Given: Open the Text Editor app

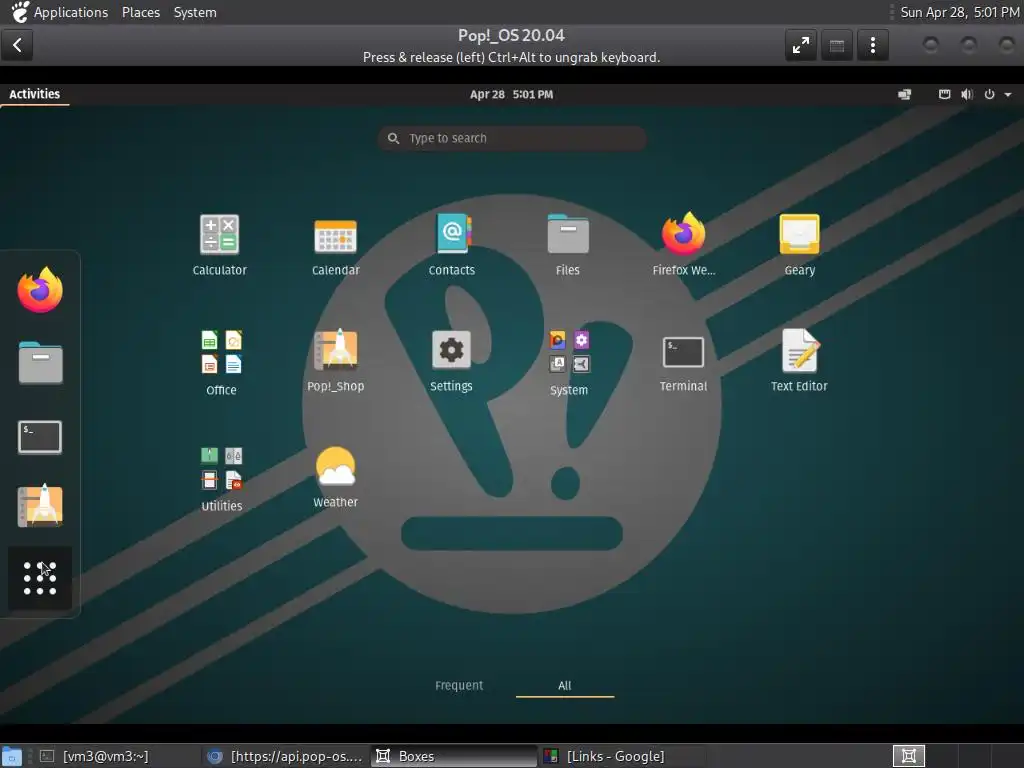Looking at the screenshot, I should [799, 360].
